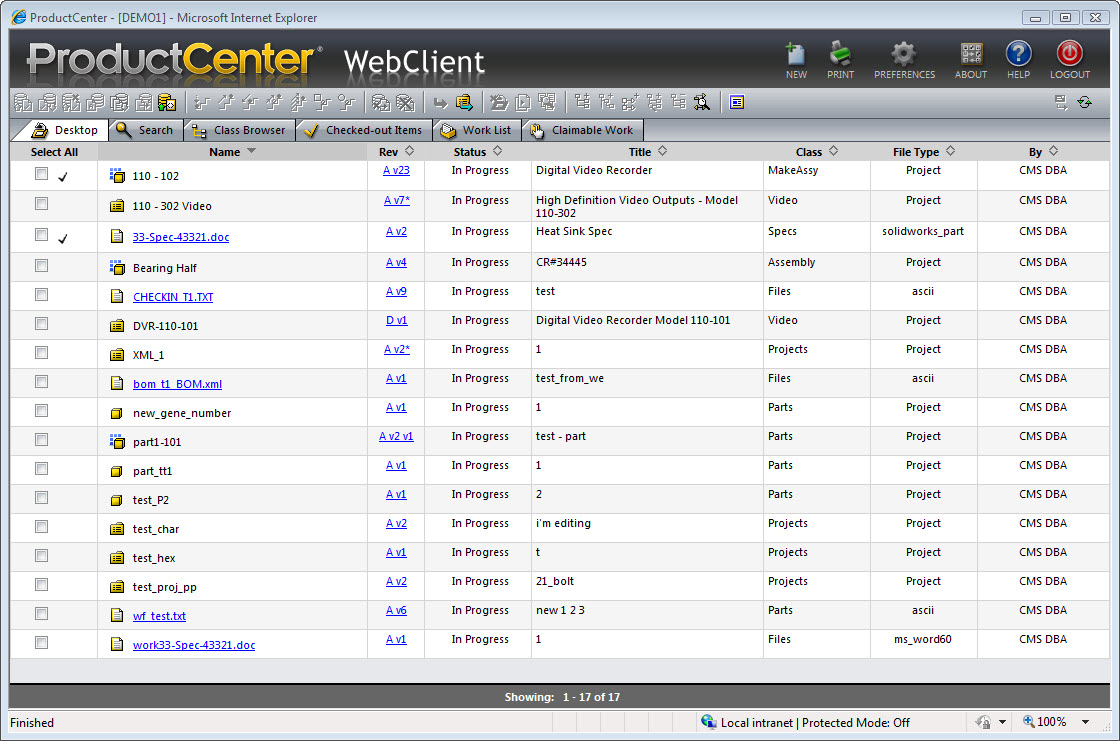This screenshot has height=741, width=1120.
Task: Click the Local intranet globe icon
Action: 708,722
